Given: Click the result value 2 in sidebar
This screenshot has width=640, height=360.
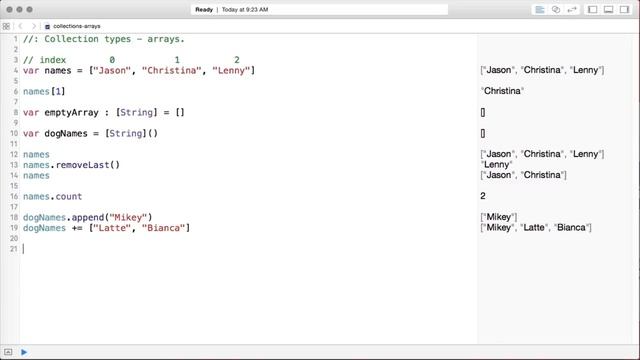Looking at the screenshot, I should pos(483,196).
